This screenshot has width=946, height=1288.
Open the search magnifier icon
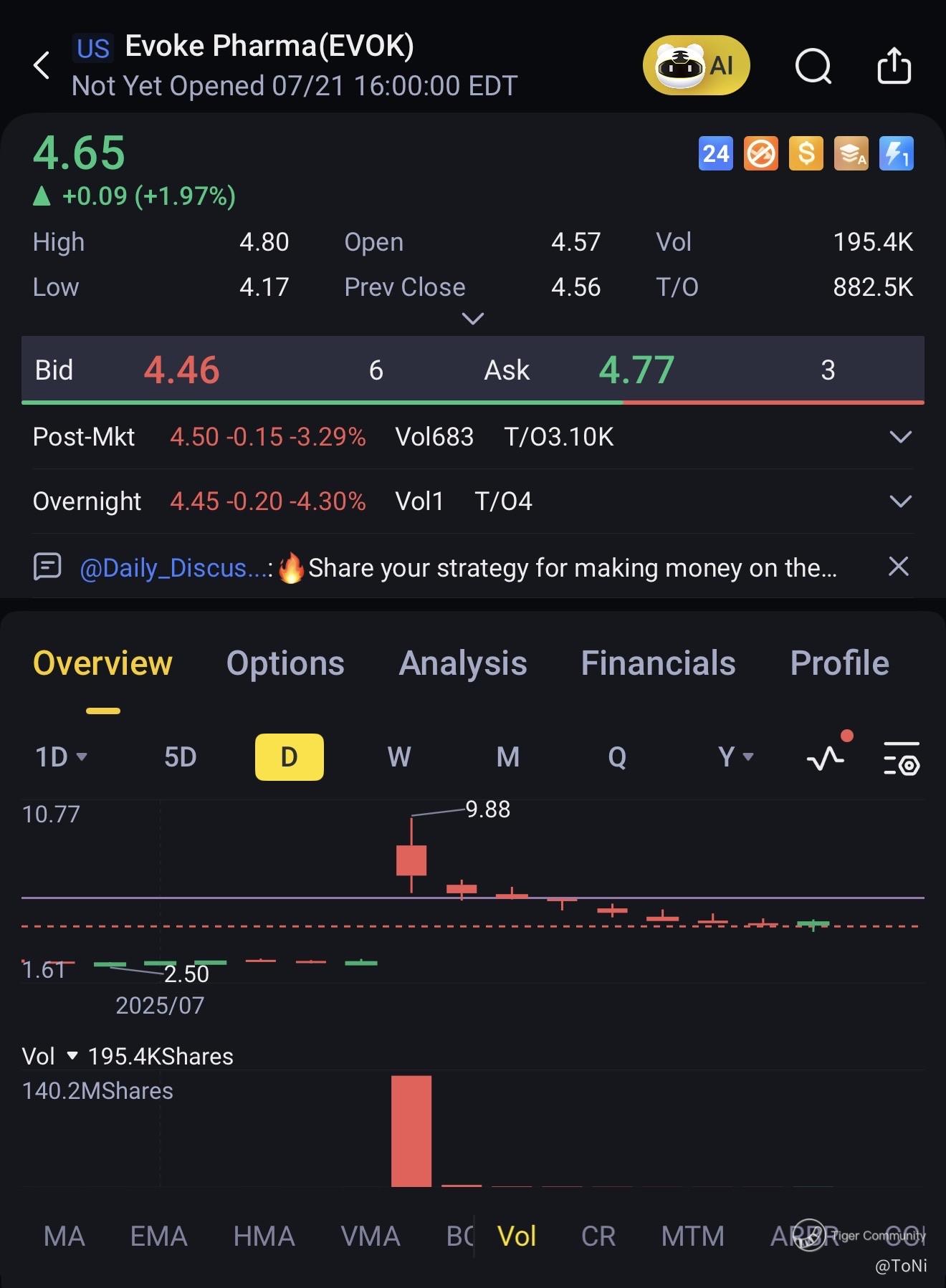813,67
